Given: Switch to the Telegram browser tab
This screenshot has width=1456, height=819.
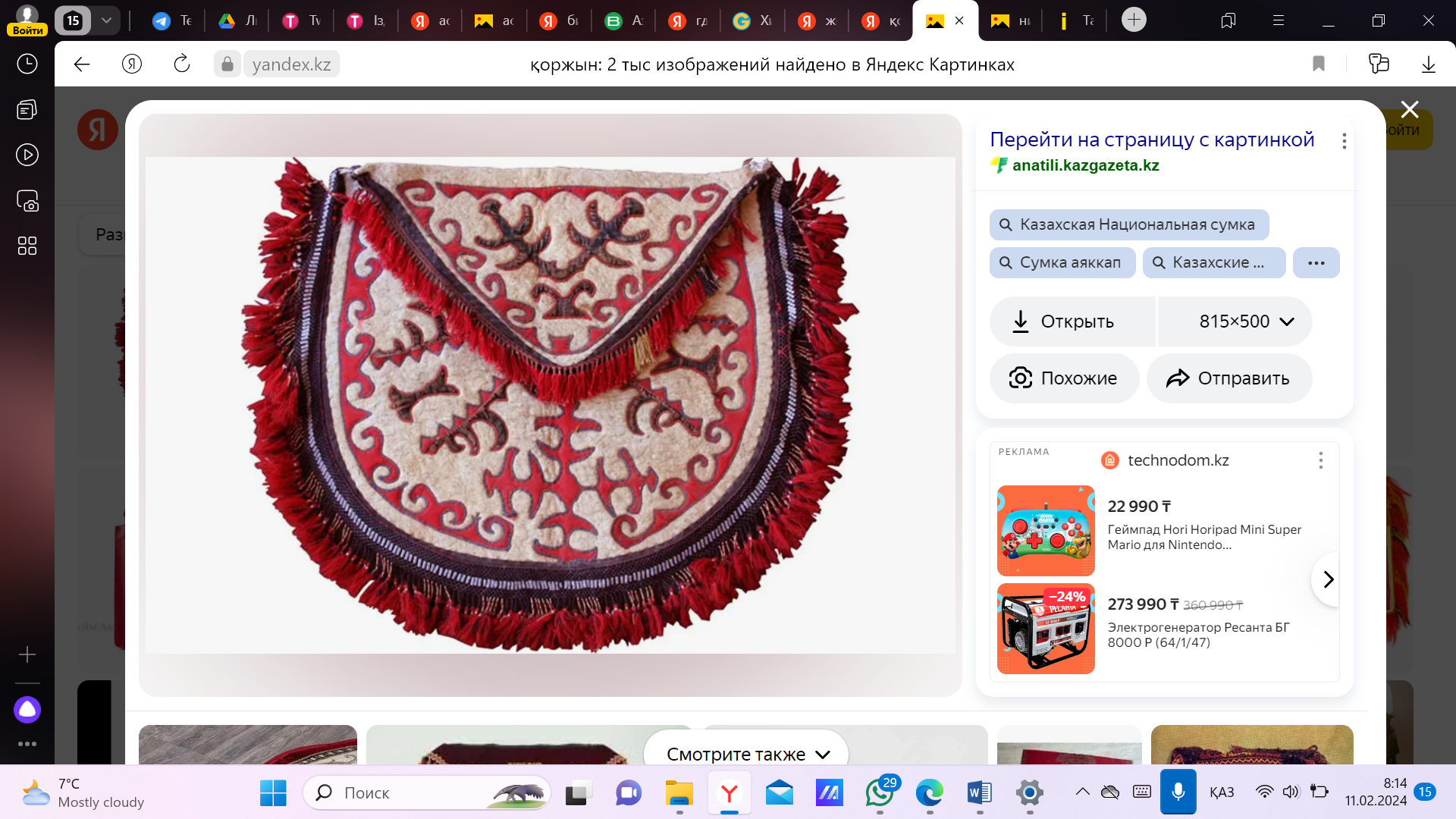Looking at the screenshot, I should pos(171,20).
